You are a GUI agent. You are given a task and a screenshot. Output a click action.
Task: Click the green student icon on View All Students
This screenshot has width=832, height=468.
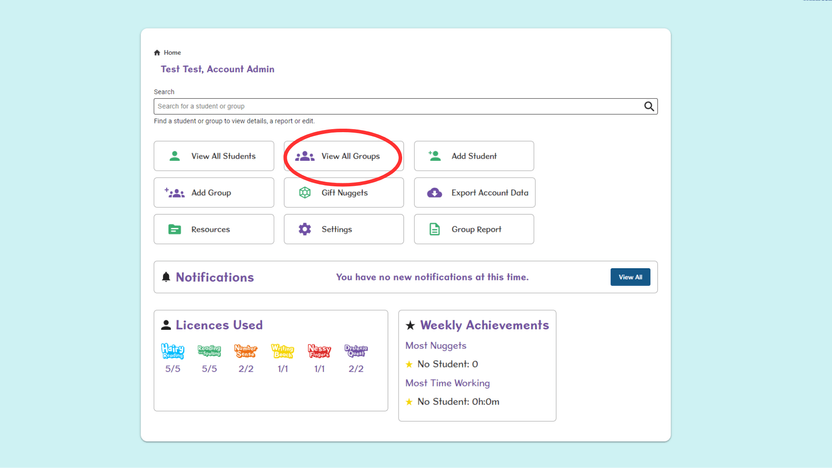pos(175,156)
